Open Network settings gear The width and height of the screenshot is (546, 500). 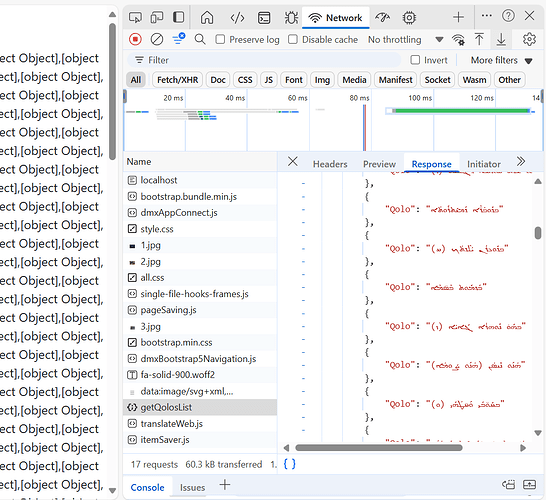(x=529, y=39)
